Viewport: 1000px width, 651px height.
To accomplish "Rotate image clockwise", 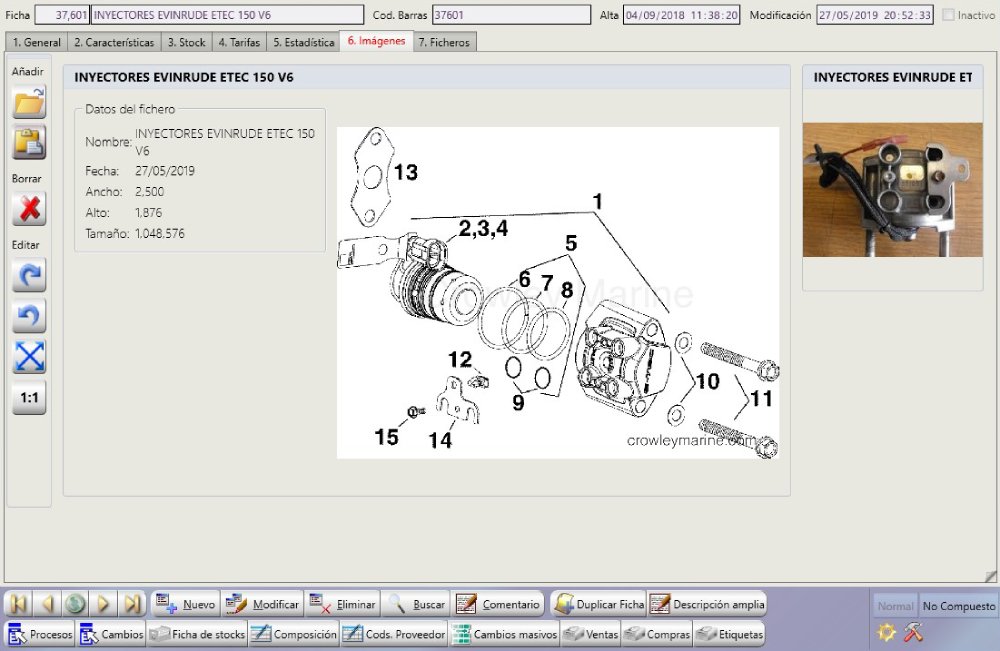I will pos(29,275).
